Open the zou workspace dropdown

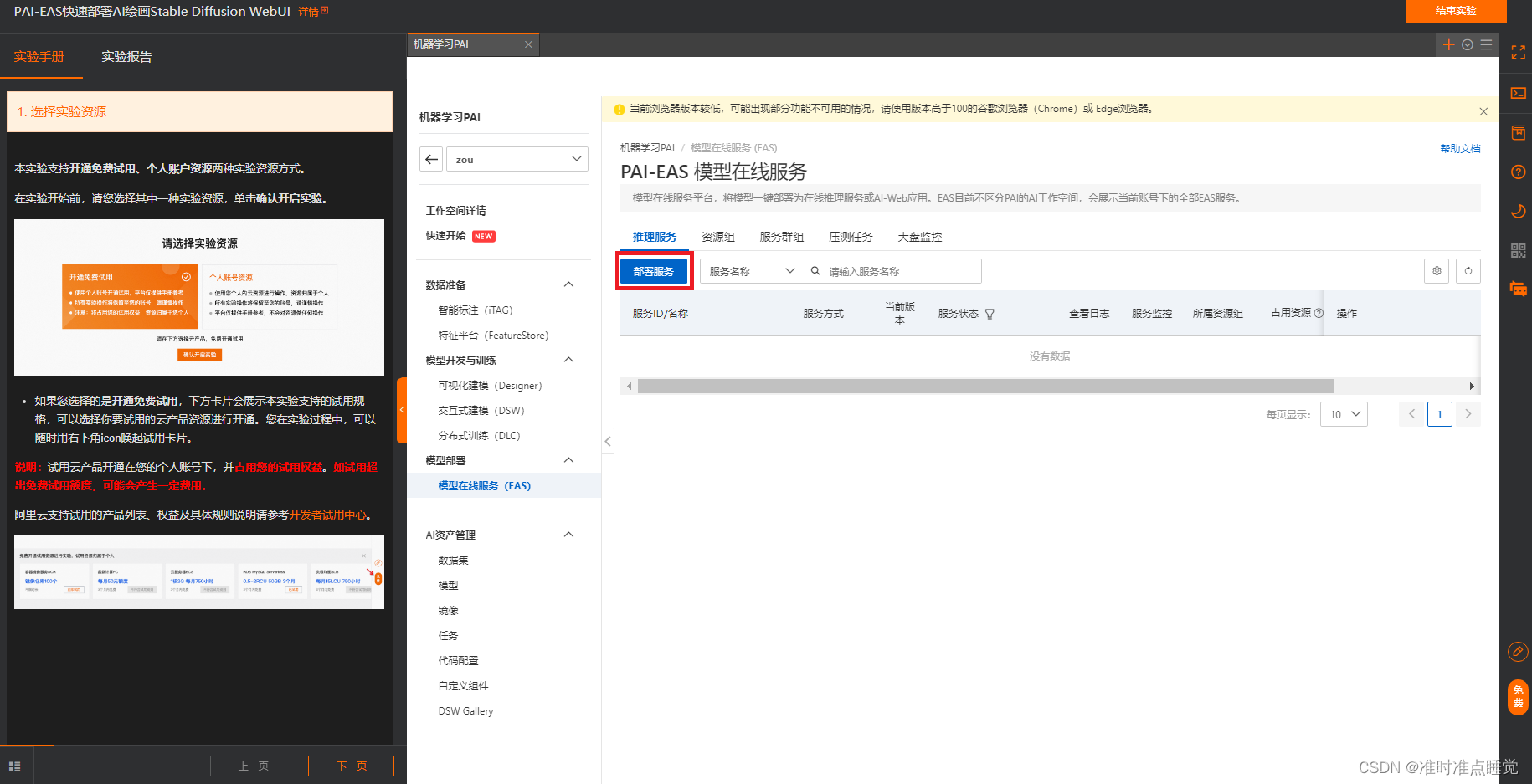tap(517, 159)
